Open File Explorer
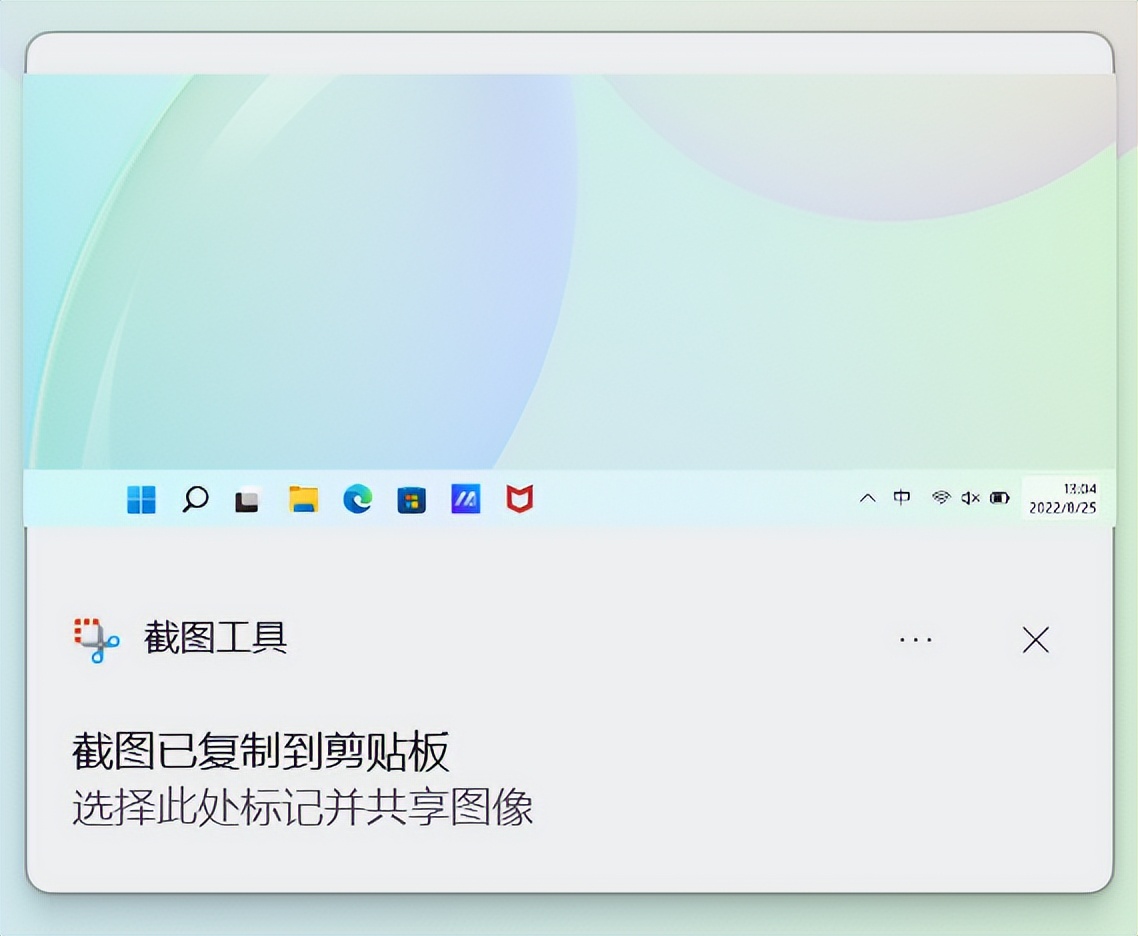1138x936 pixels. 305,498
